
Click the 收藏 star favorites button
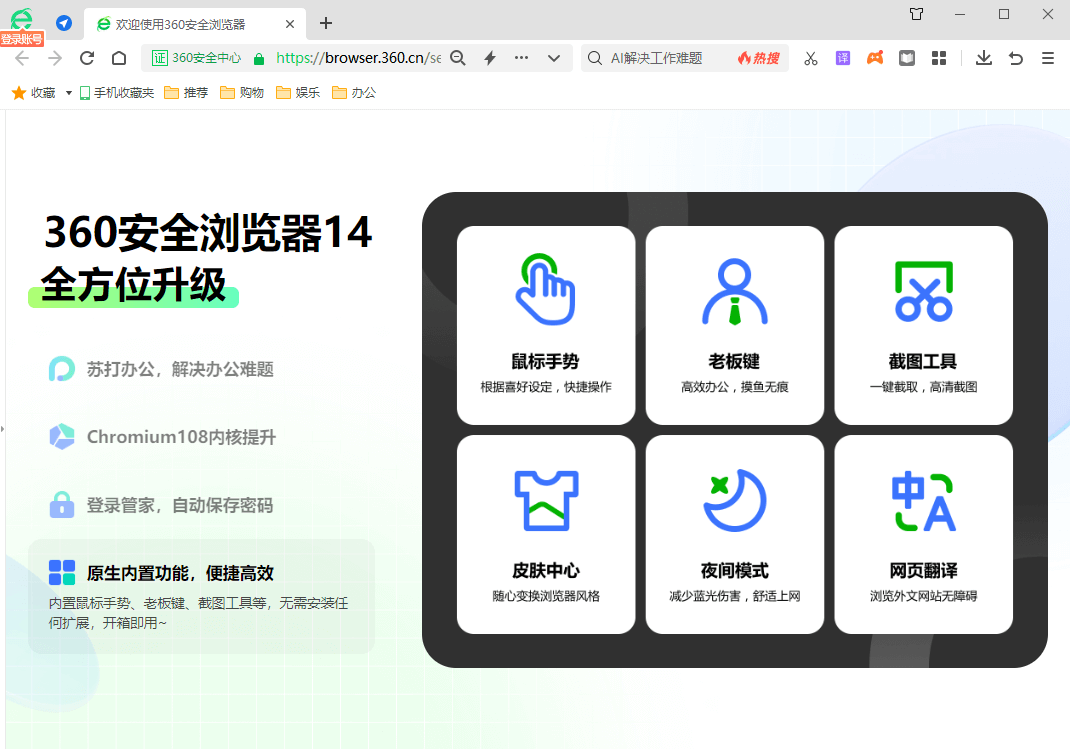[x=33, y=93]
